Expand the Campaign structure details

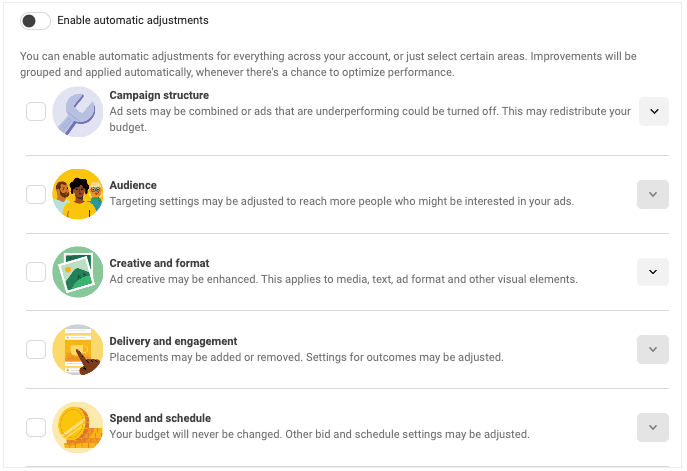click(x=653, y=111)
